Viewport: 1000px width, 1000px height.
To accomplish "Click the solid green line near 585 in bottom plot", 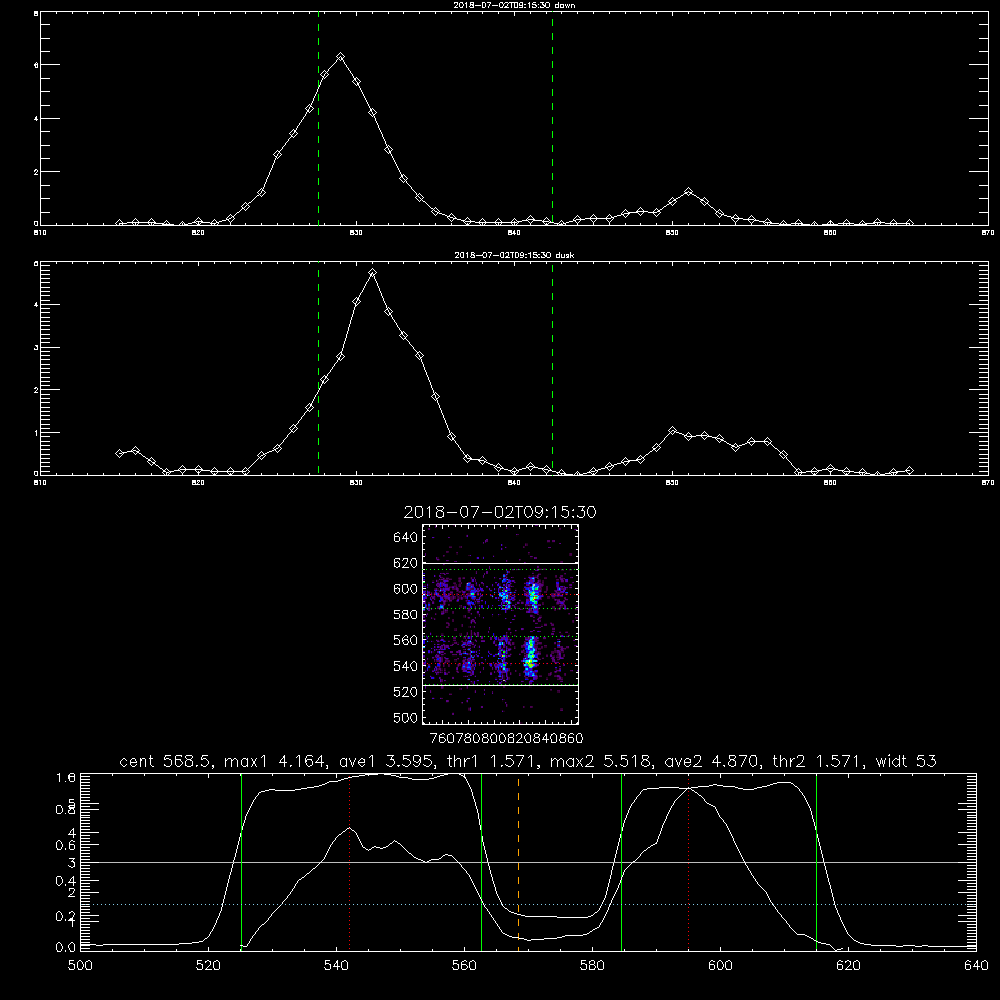I will (x=621, y=862).
